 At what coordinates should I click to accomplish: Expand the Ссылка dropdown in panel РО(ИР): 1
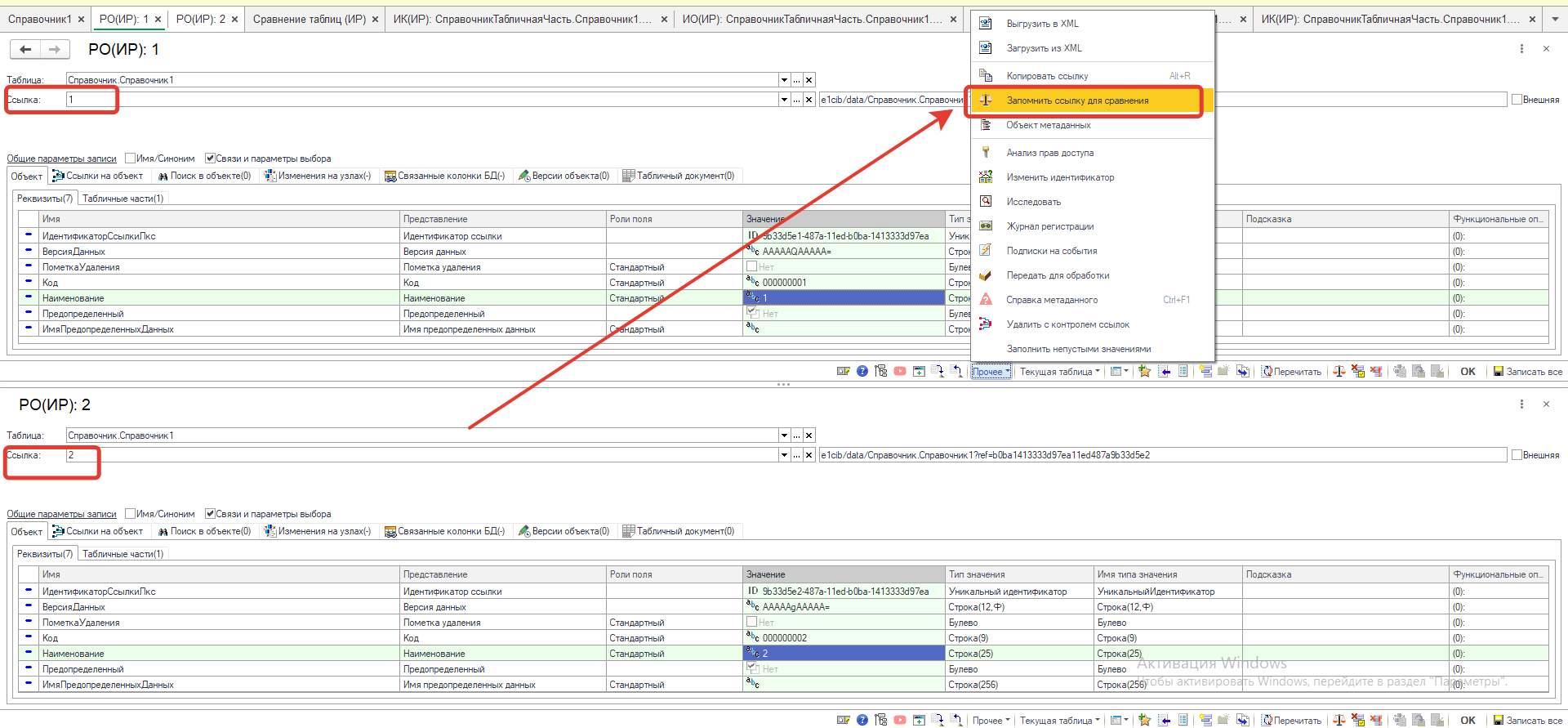pyautogui.click(x=784, y=100)
